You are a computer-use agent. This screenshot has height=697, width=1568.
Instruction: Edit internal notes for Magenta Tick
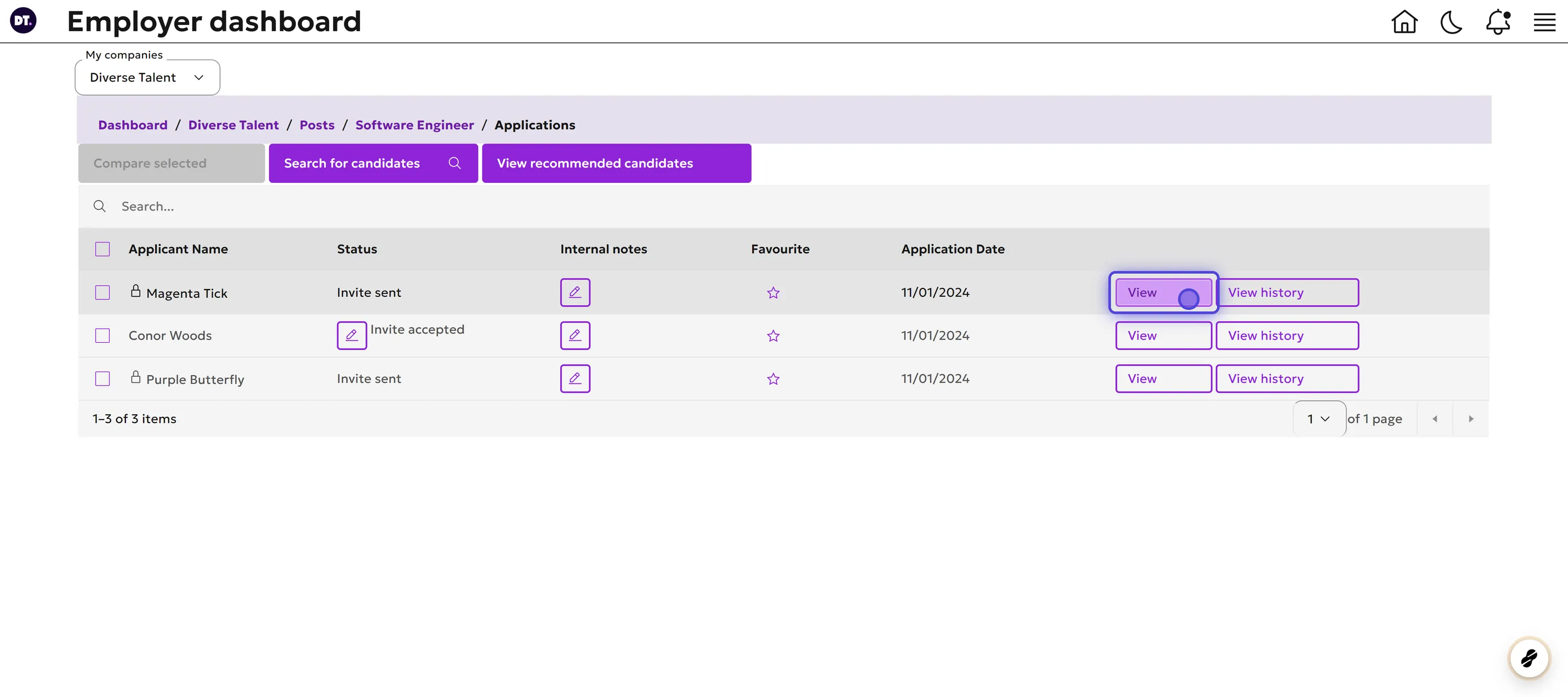(574, 292)
